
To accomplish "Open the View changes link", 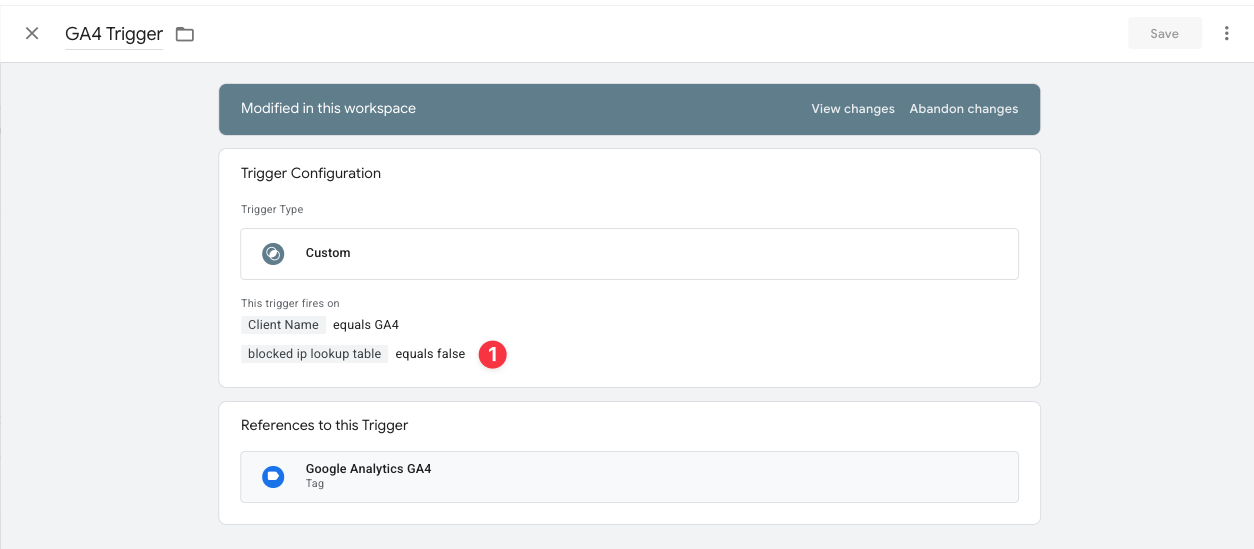I will click(x=852, y=109).
